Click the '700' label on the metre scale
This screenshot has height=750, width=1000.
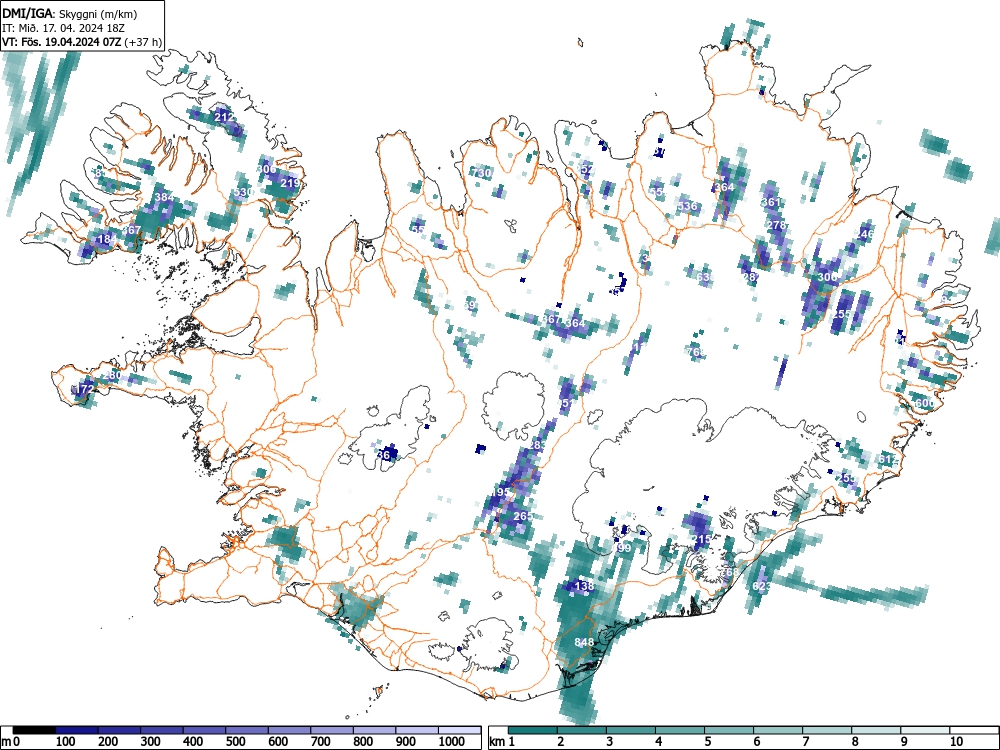tap(320, 742)
